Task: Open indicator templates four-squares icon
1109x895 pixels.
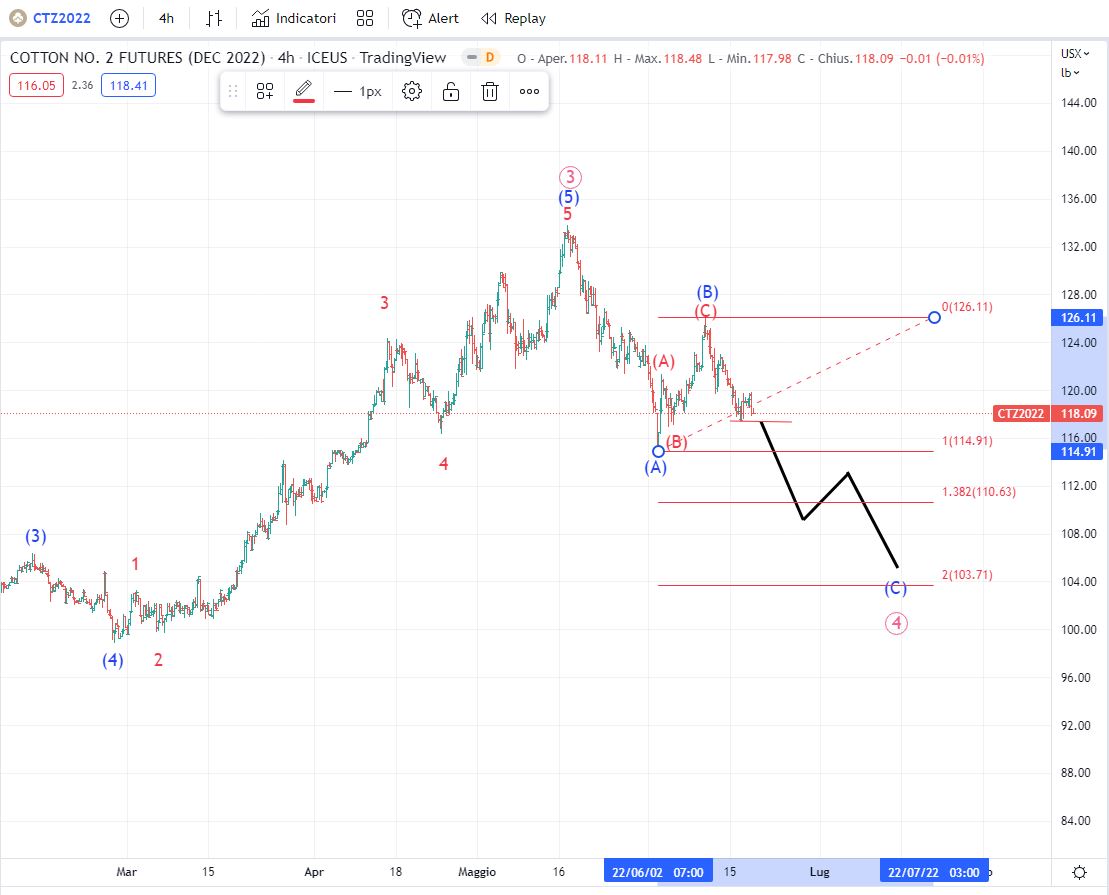Action: point(365,18)
